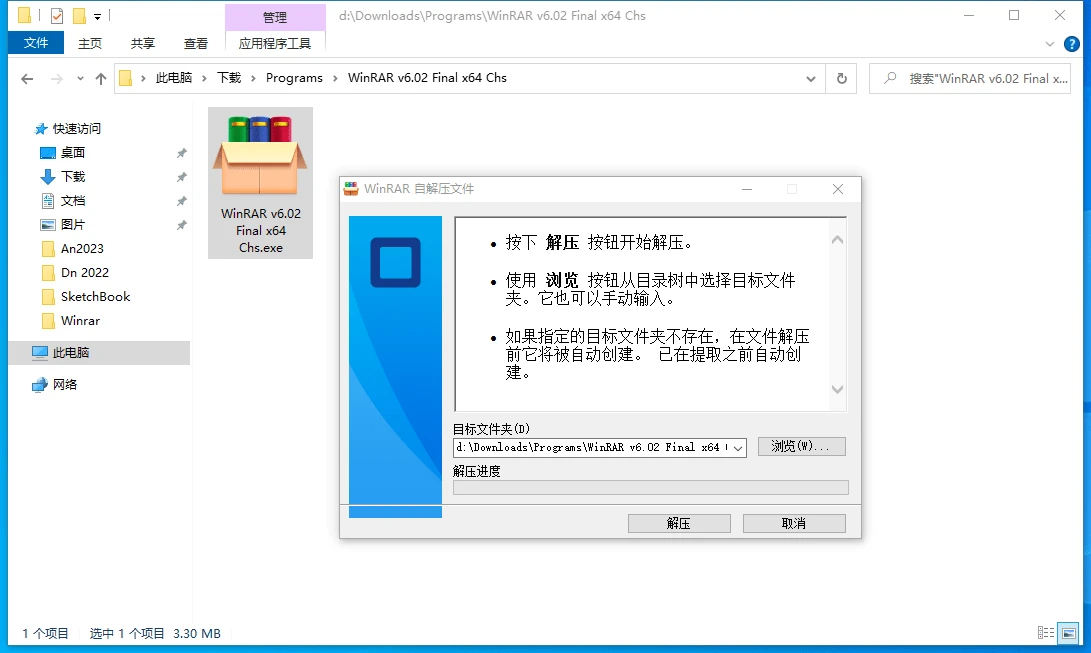The image size is (1091, 653).
Task: Select 网络 in the navigation pane
Action: pos(65,385)
